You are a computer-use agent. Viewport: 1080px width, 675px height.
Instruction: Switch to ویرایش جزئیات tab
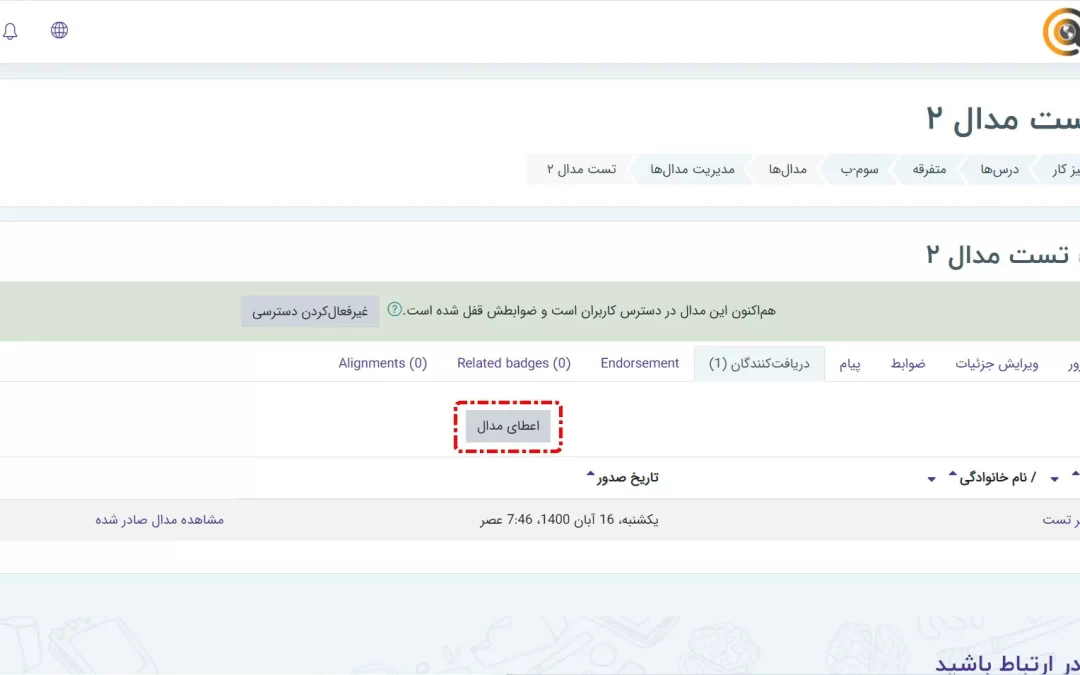pyautogui.click(x=997, y=364)
